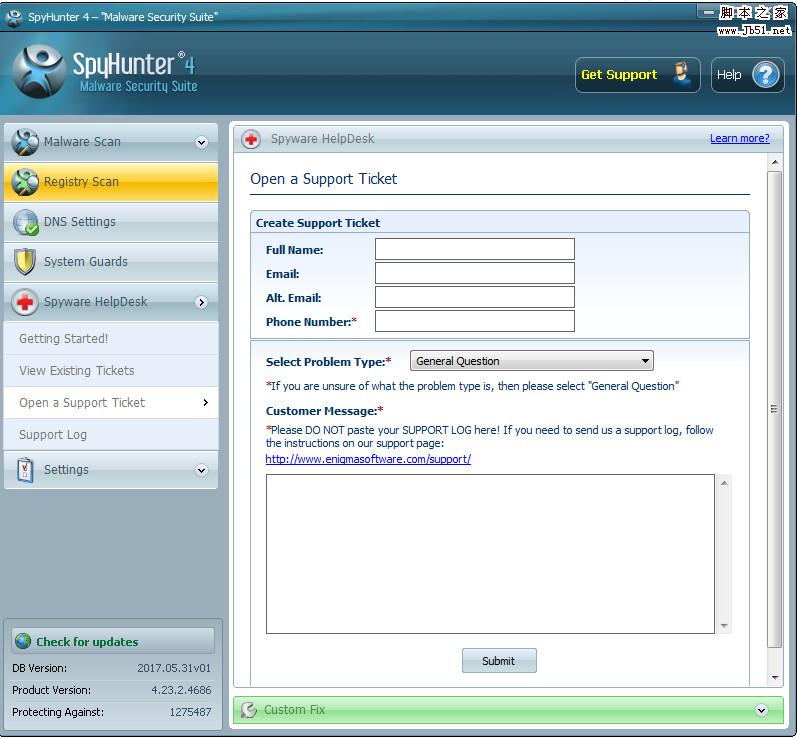Image resolution: width=797 pixels, height=739 pixels.
Task: Select View Existing Tickets
Action: click(x=111, y=371)
